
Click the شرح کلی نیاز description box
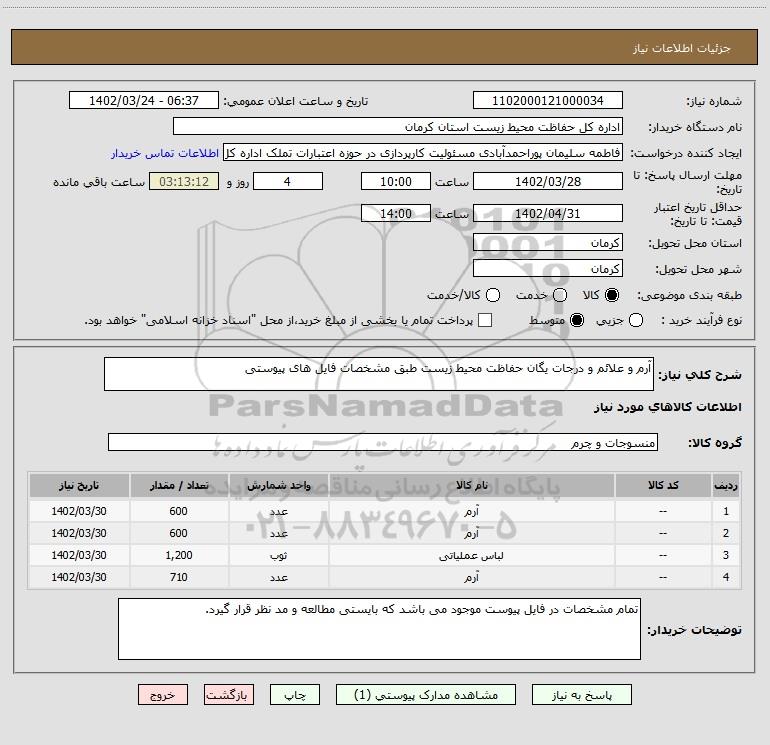coord(379,374)
